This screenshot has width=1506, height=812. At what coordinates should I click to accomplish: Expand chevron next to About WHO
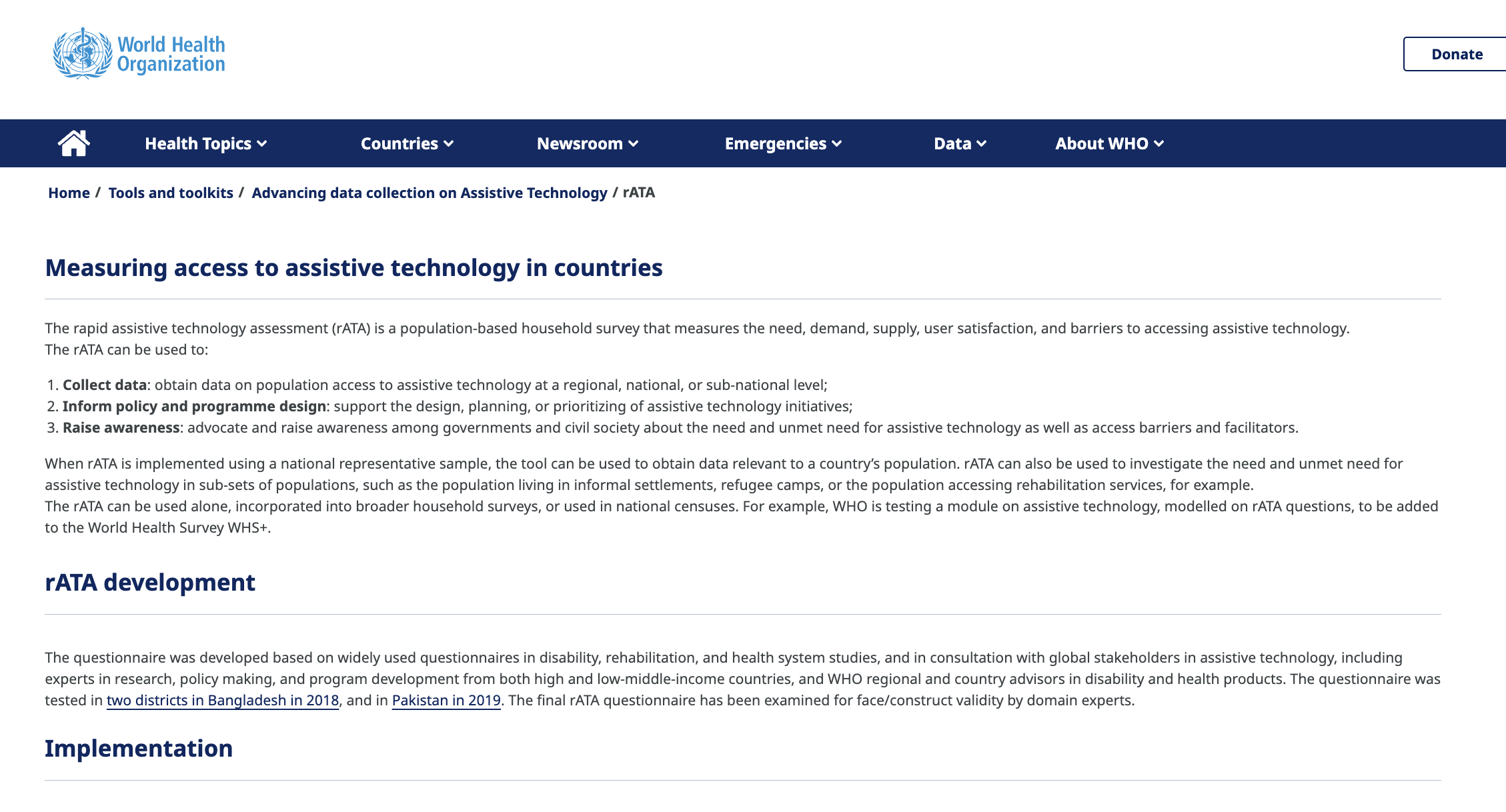pos(1159,144)
